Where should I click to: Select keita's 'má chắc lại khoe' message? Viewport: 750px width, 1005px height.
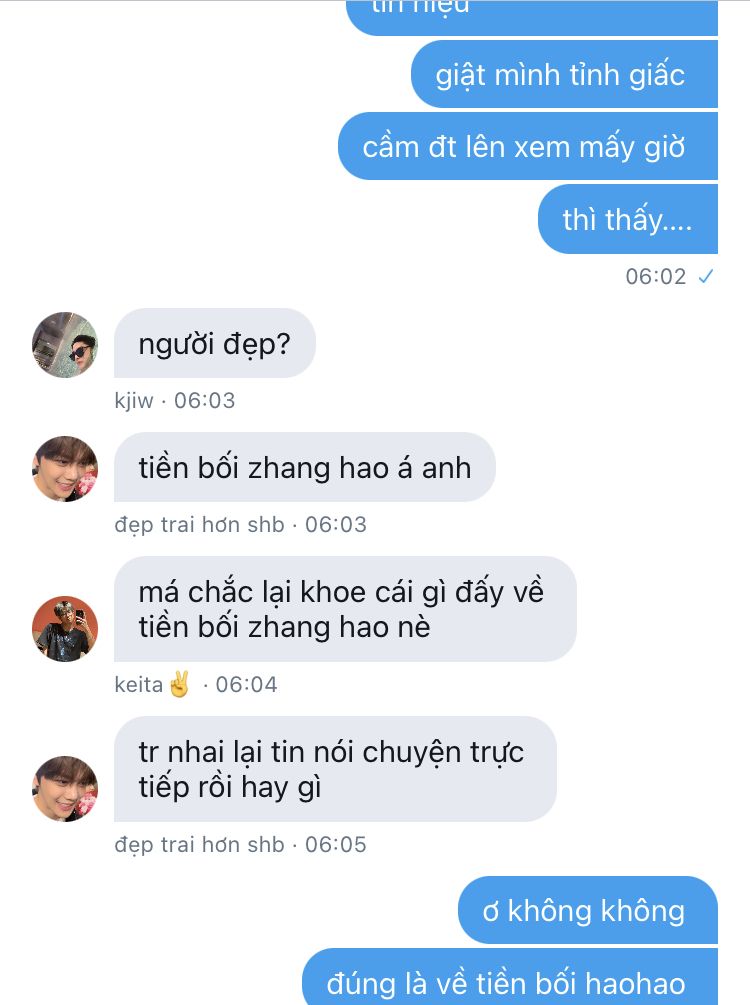point(345,609)
